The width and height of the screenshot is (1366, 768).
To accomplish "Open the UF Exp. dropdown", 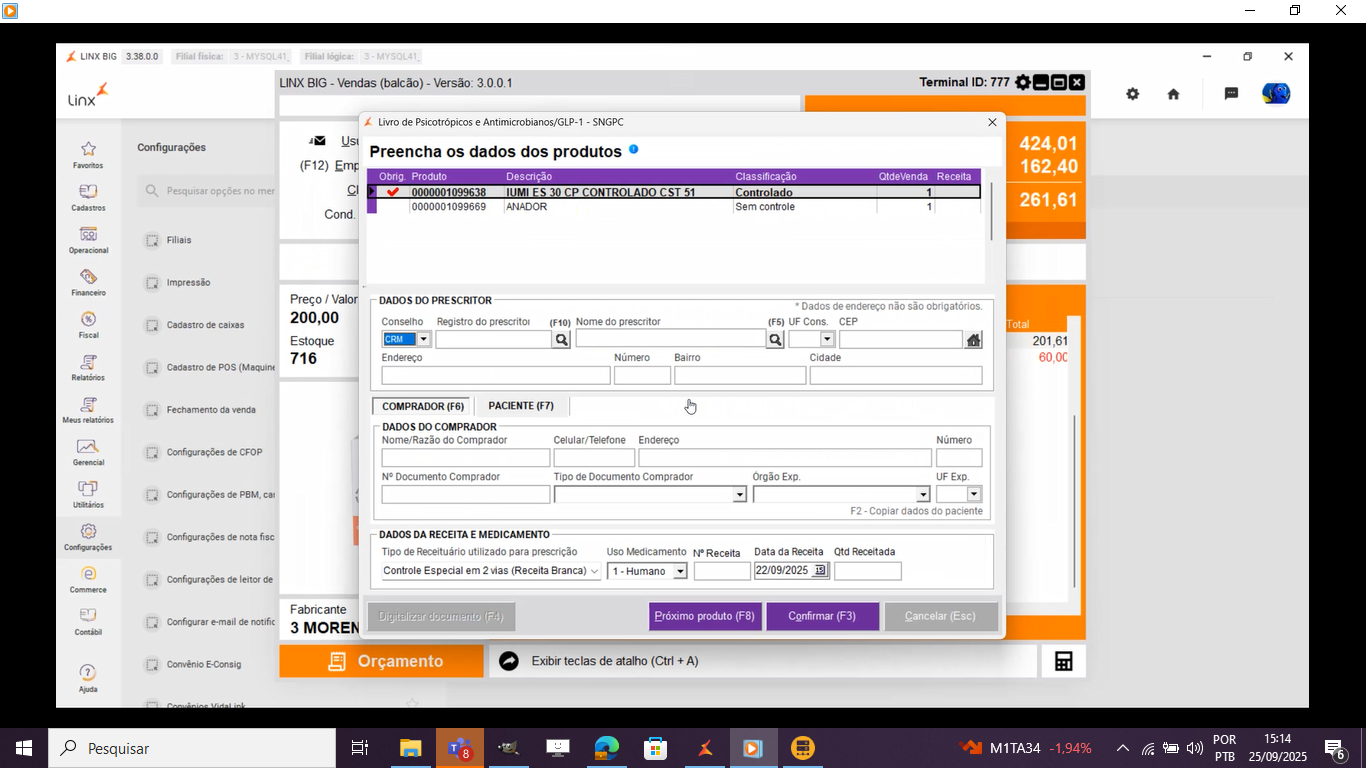I will tap(974, 495).
